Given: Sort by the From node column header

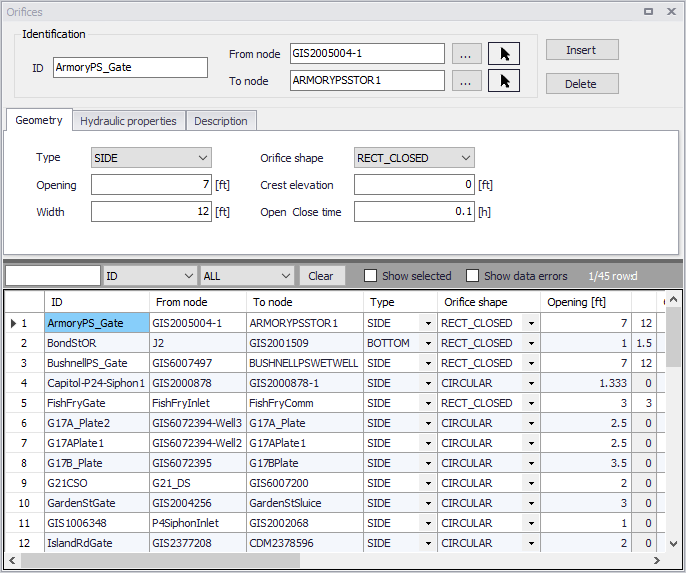Looking at the screenshot, I should [x=198, y=302].
